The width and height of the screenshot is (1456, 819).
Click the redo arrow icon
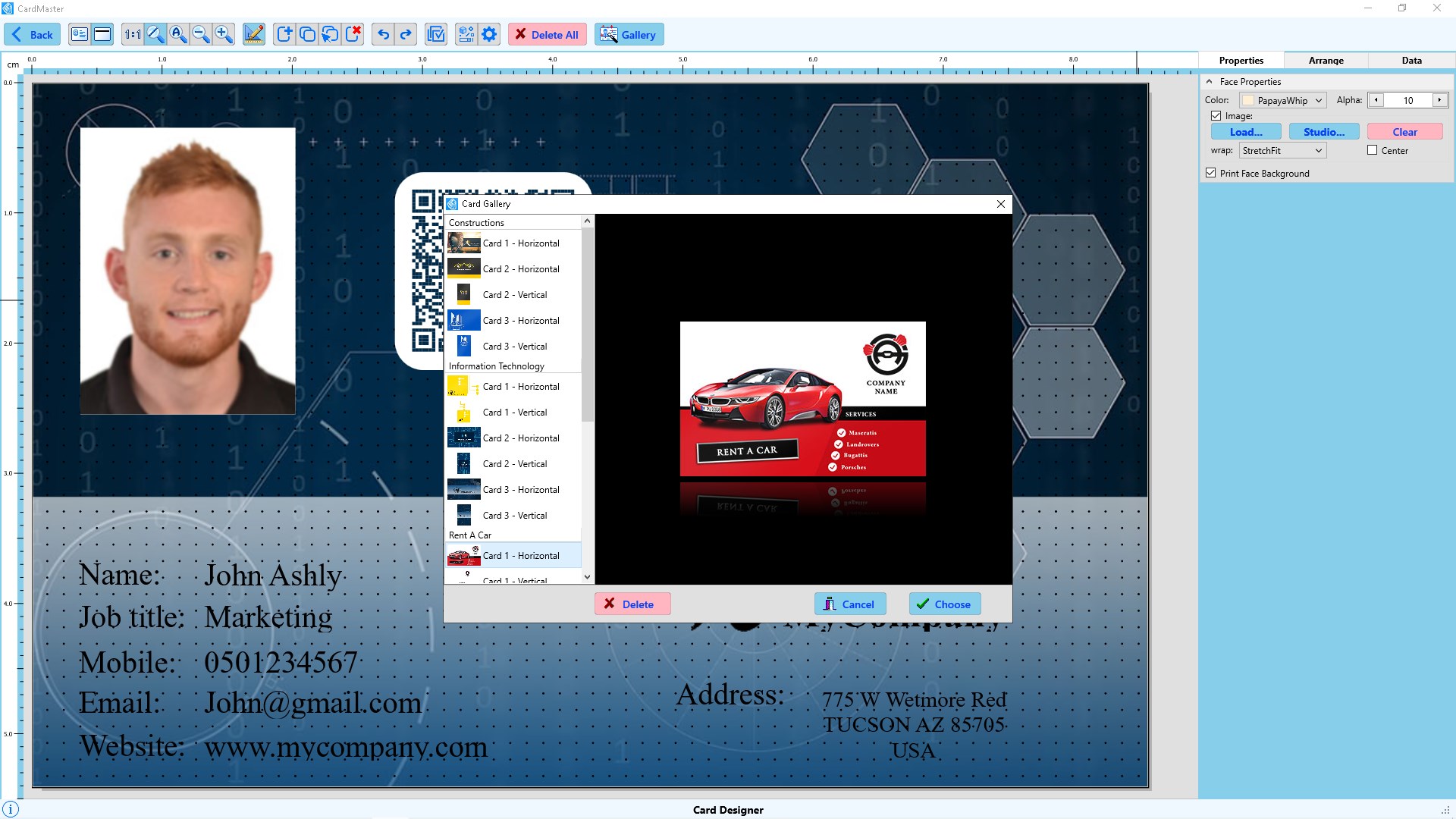[406, 34]
